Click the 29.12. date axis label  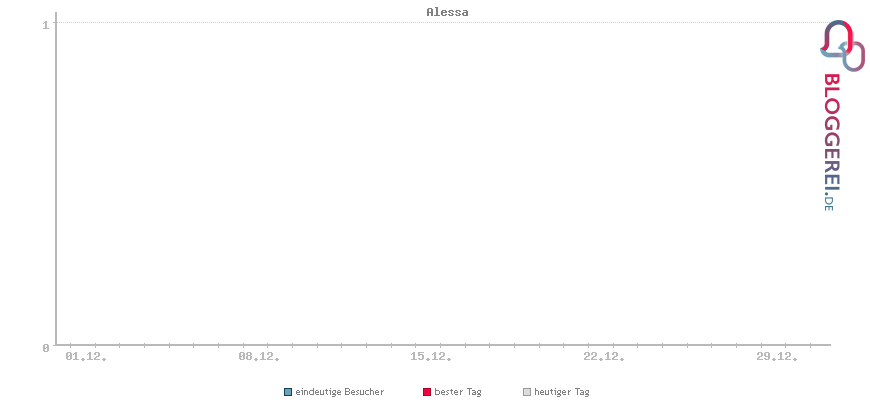(777, 356)
